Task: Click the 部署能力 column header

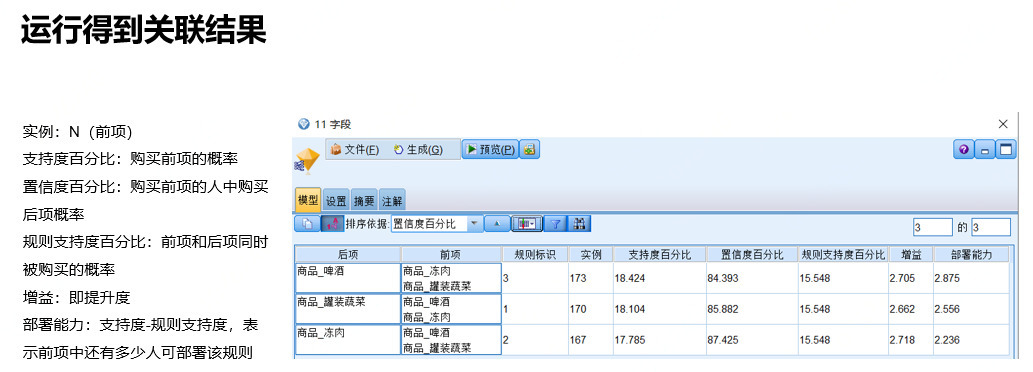Action: pyautogui.click(x=971, y=254)
